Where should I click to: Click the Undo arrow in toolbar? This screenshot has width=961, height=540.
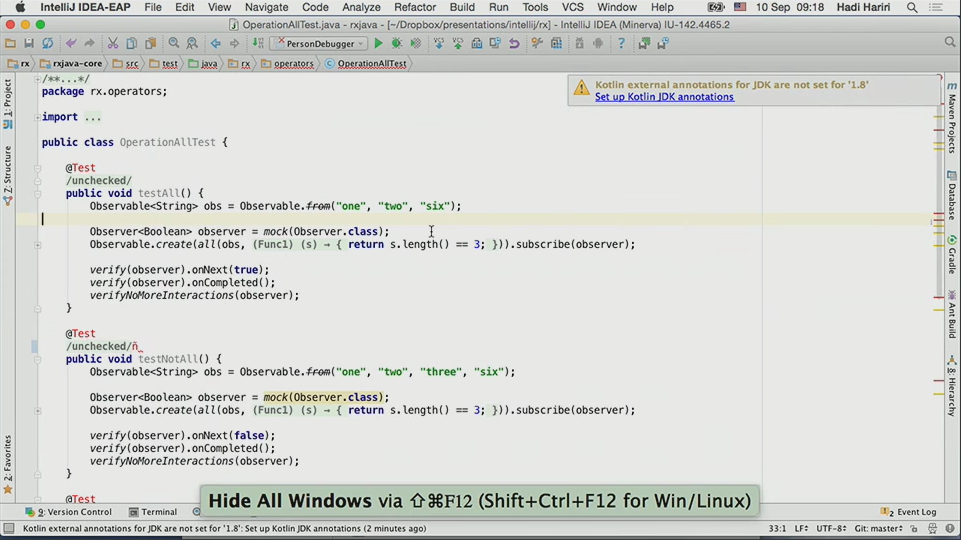[71, 43]
